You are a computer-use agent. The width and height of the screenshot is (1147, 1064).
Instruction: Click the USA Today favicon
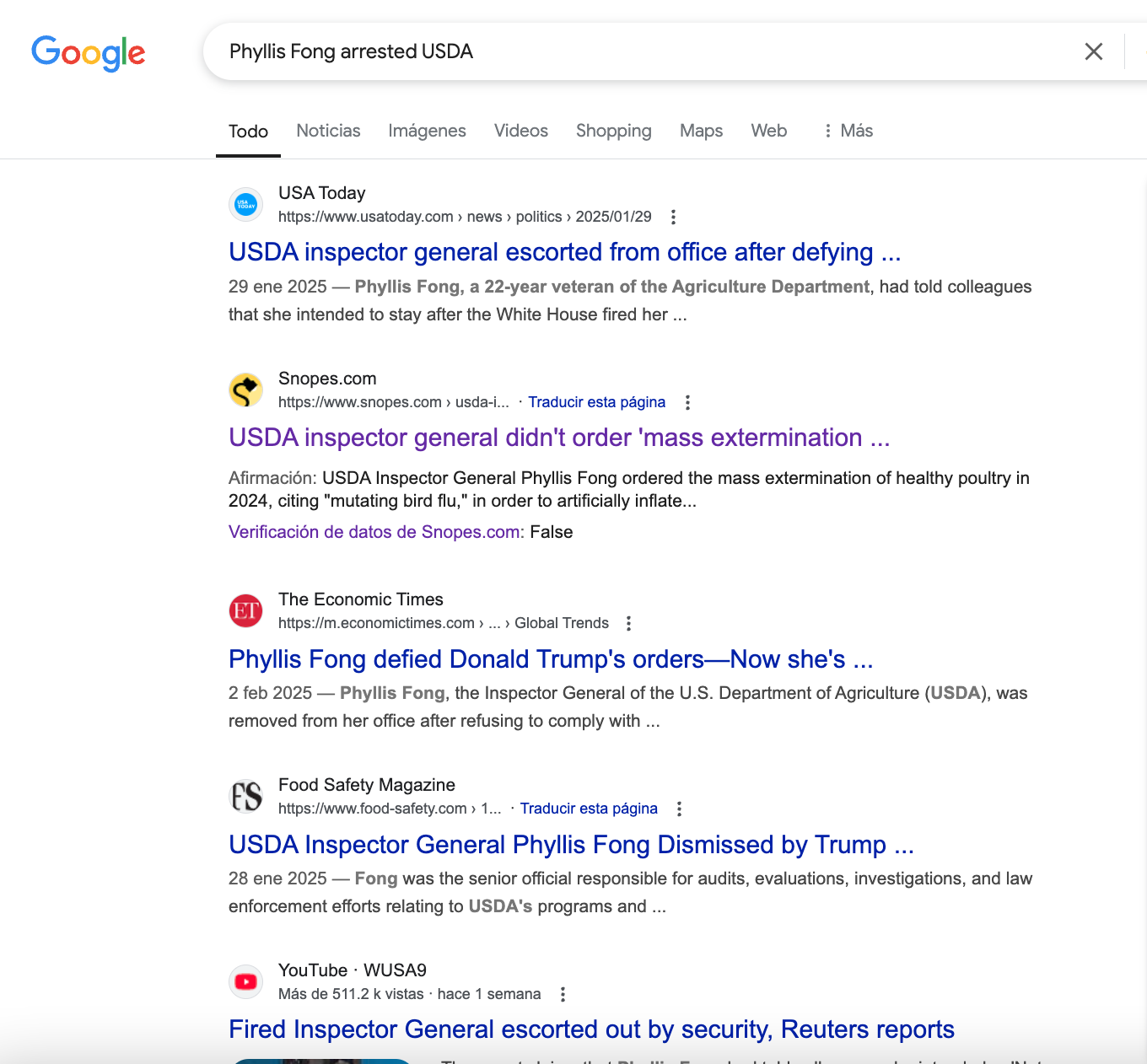(246, 204)
